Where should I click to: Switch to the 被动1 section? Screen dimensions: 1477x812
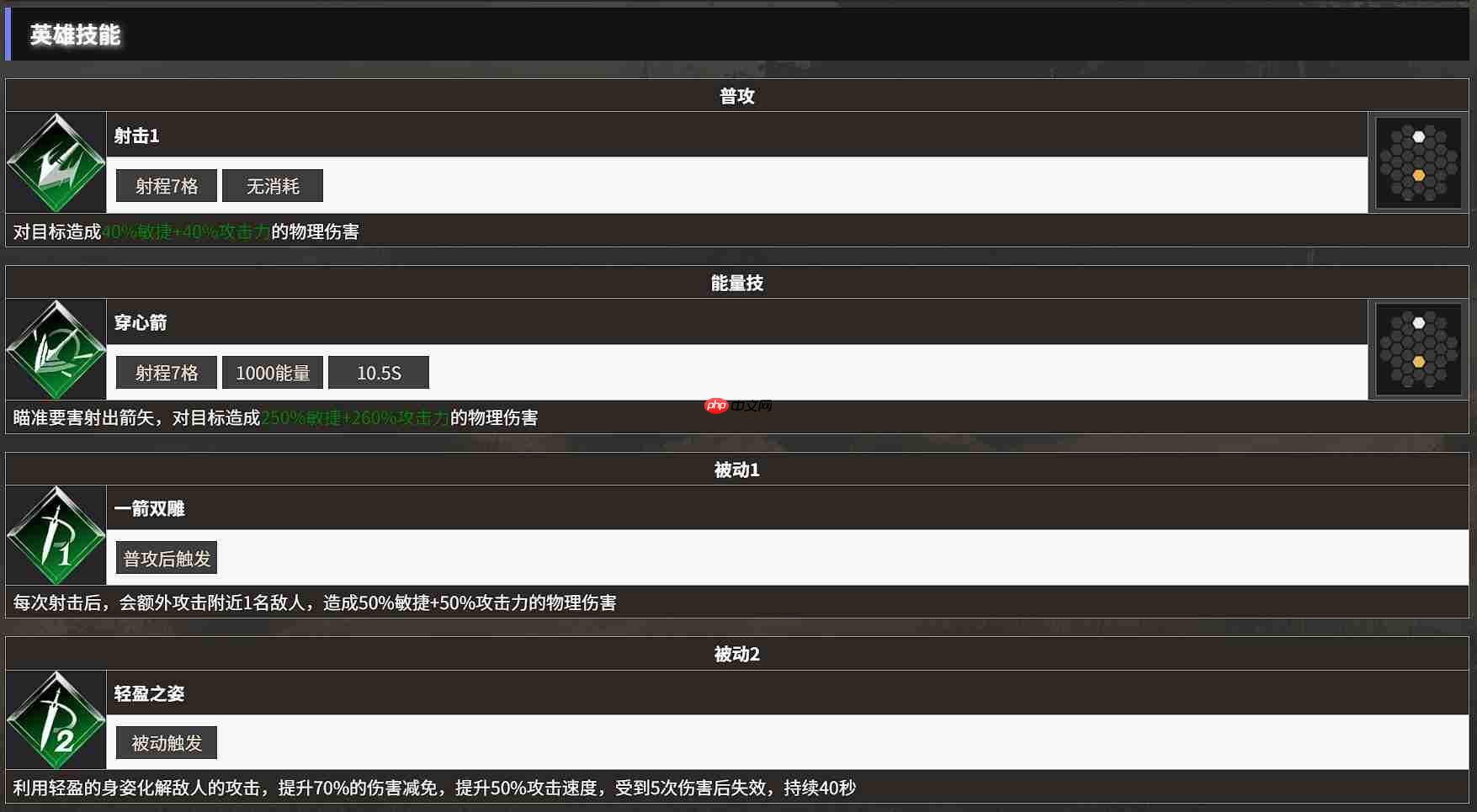pos(738,470)
